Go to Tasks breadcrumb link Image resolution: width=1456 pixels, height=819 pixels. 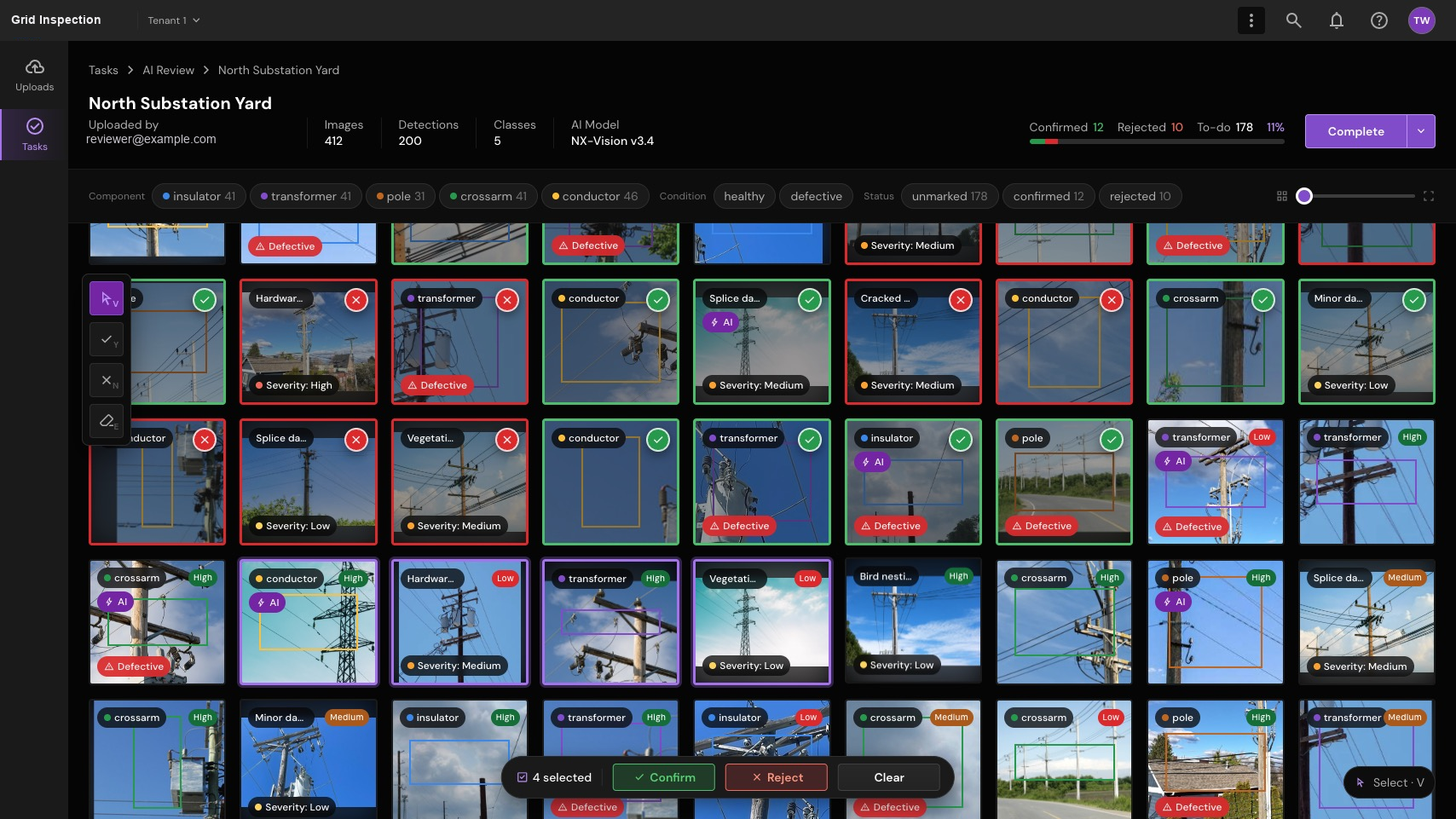(x=103, y=70)
